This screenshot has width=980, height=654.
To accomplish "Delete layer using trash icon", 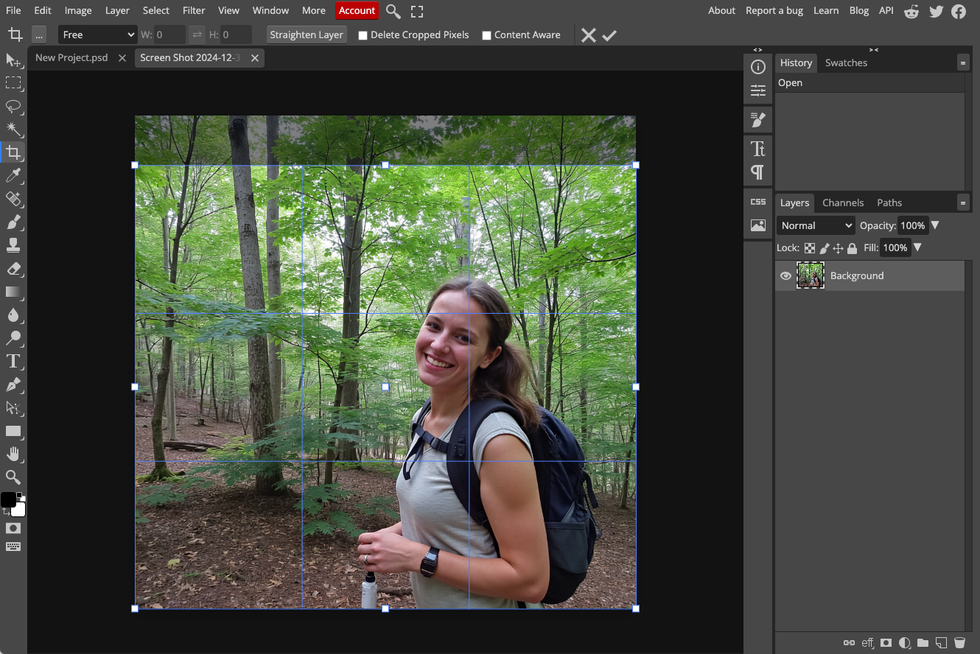I will [959, 643].
